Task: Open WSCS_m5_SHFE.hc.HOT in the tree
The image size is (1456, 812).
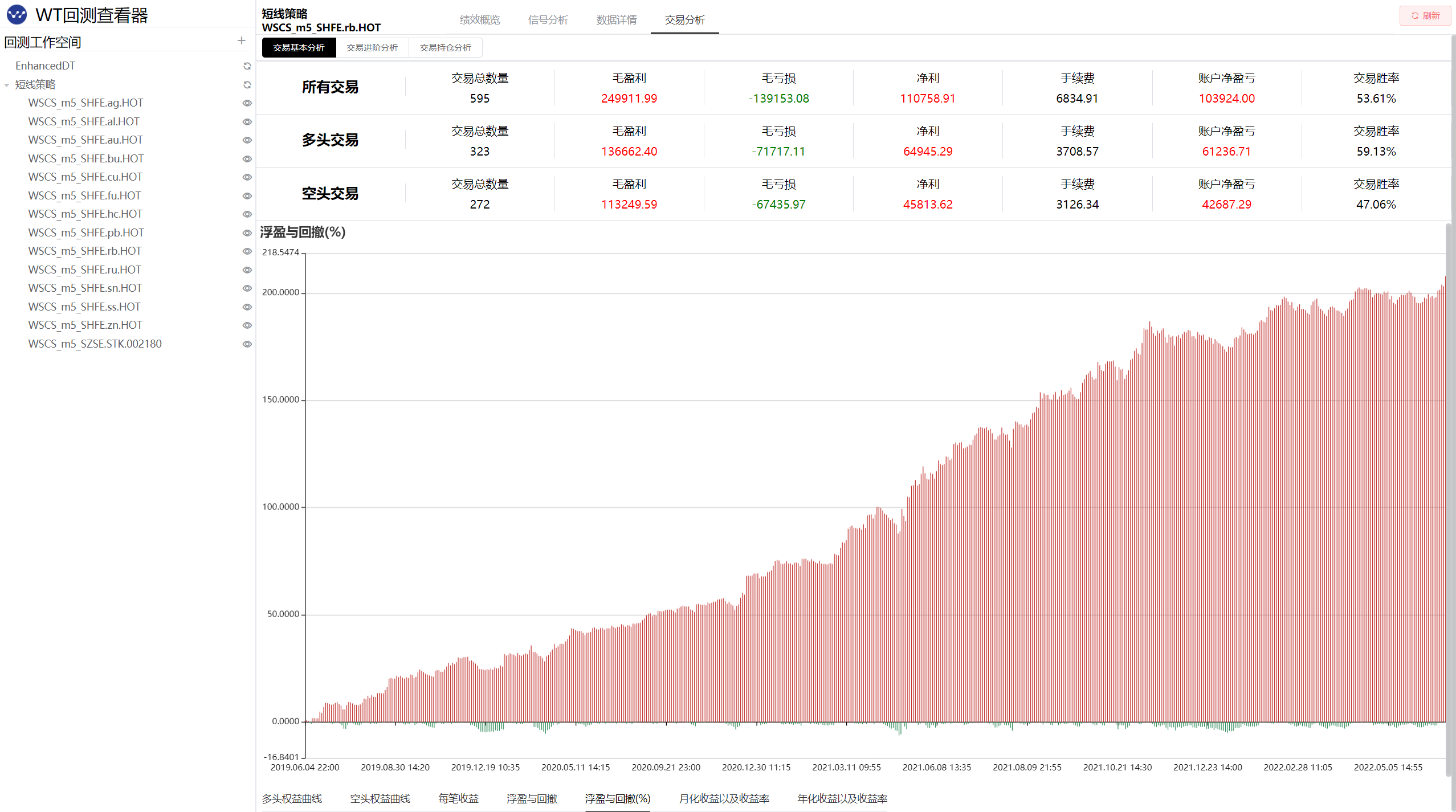Action: tap(85, 214)
